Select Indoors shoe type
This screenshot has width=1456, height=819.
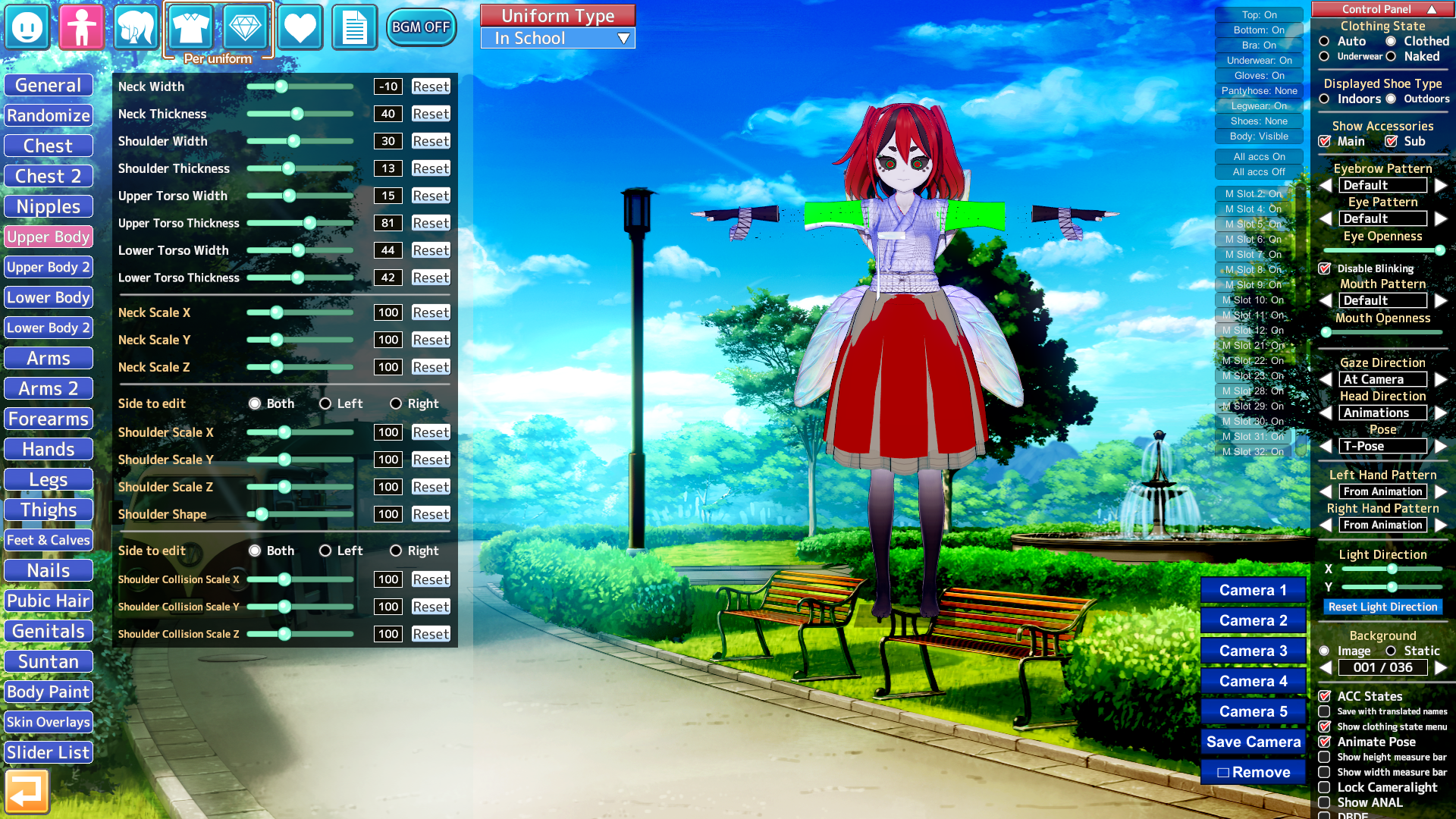point(1324,99)
